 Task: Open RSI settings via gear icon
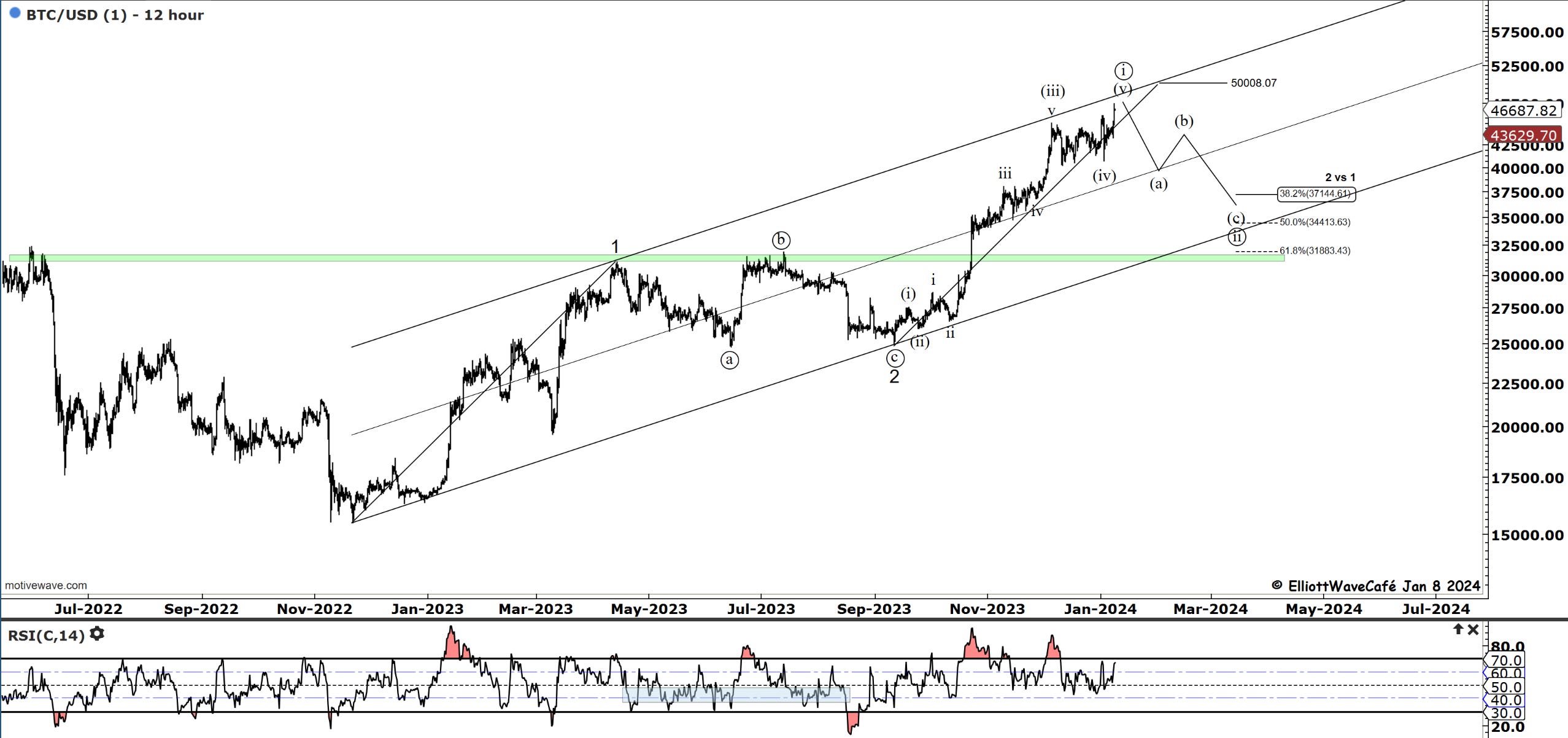pos(97,634)
